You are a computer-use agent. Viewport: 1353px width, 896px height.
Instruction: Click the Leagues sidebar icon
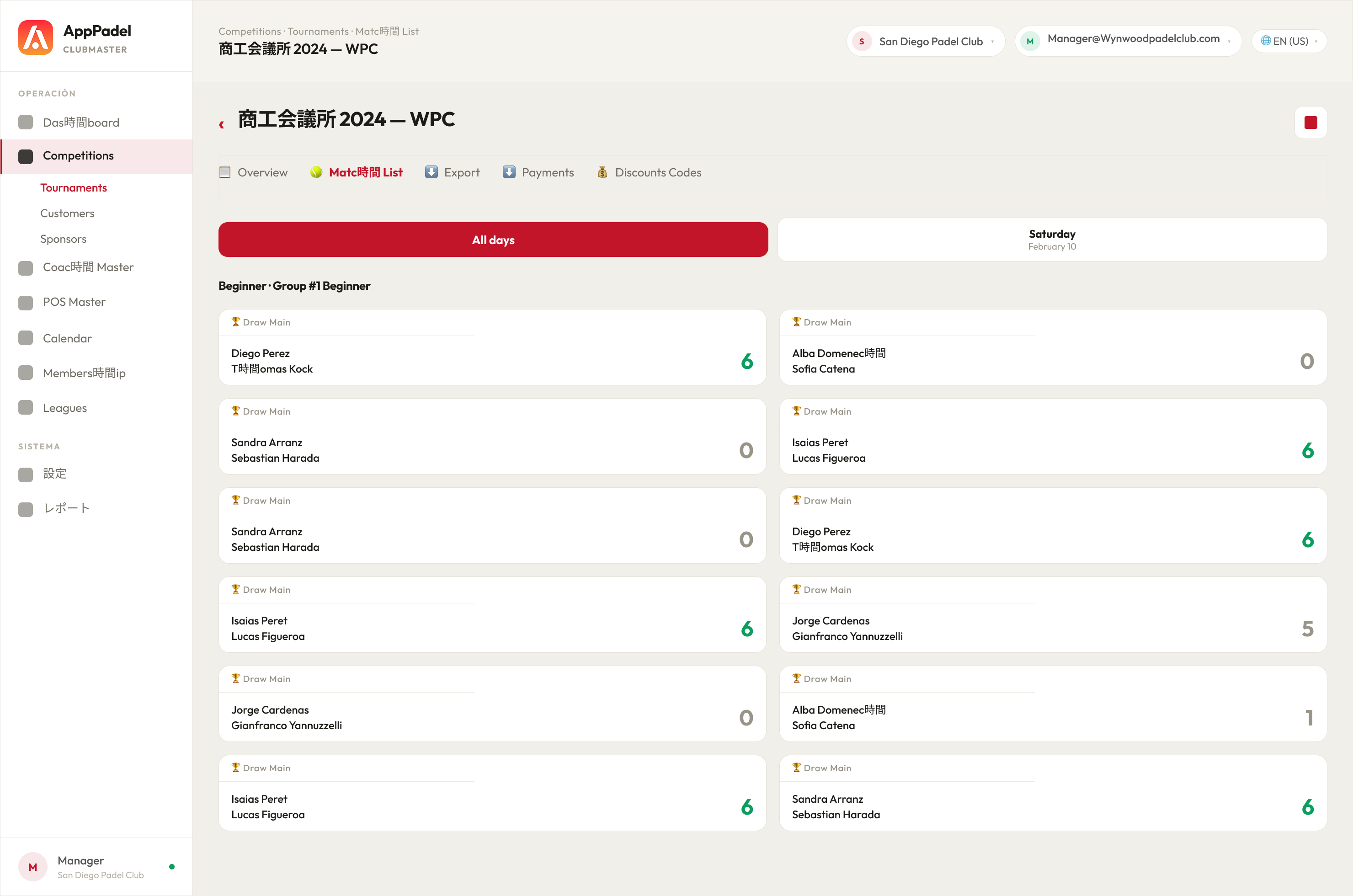[x=26, y=408]
